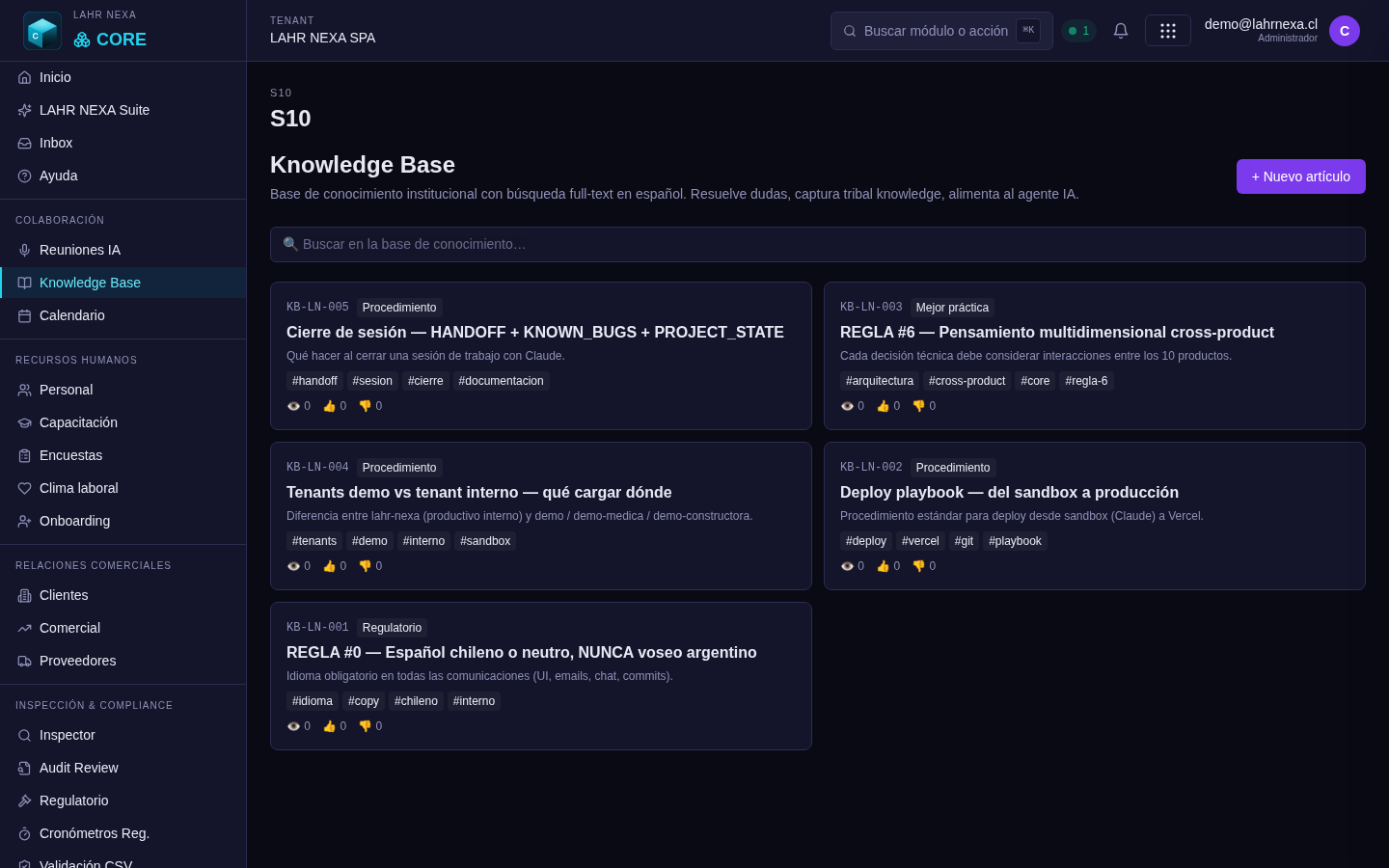
Task: Open Inbox from sidebar
Action: point(123,143)
